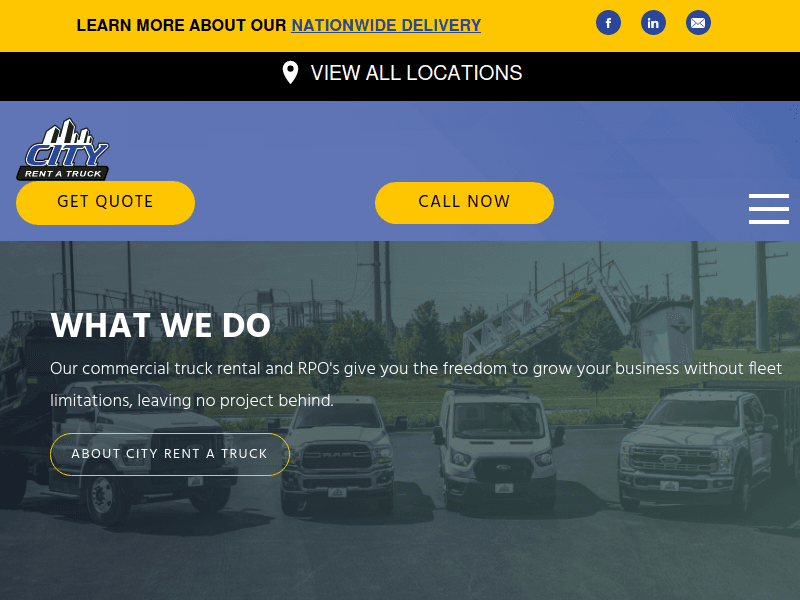The height and width of the screenshot is (600, 800).
Task: Open About City Rent A Truck
Action: click(x=170, y=454)
